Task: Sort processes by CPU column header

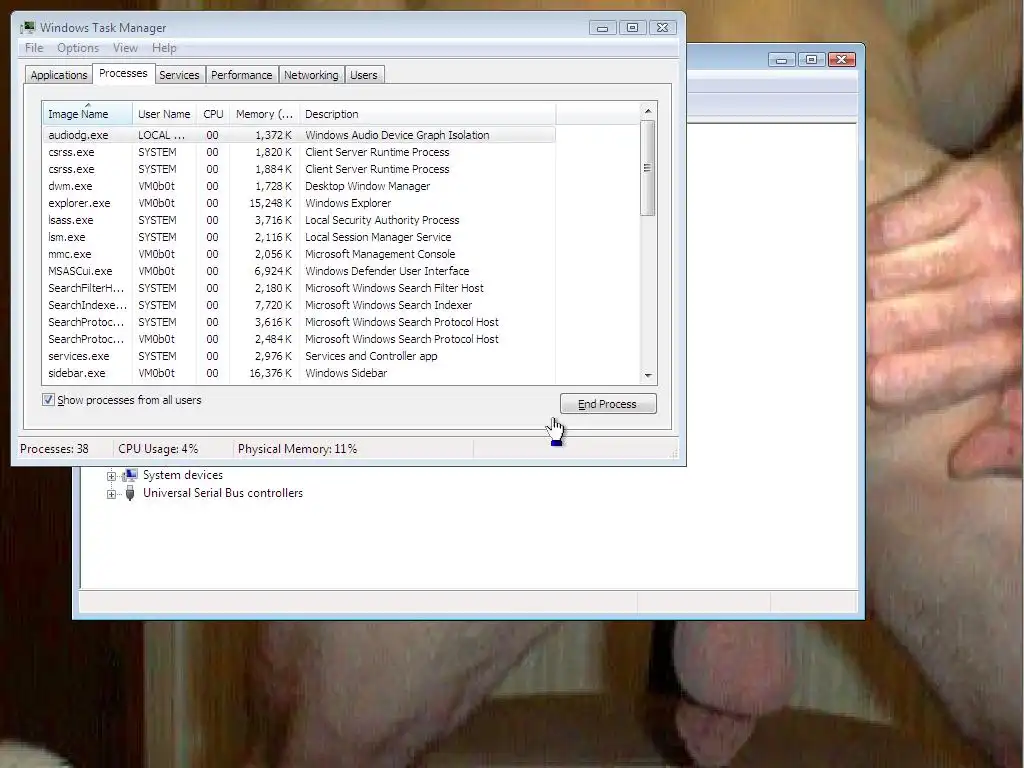Action: [x=213, y=114]
